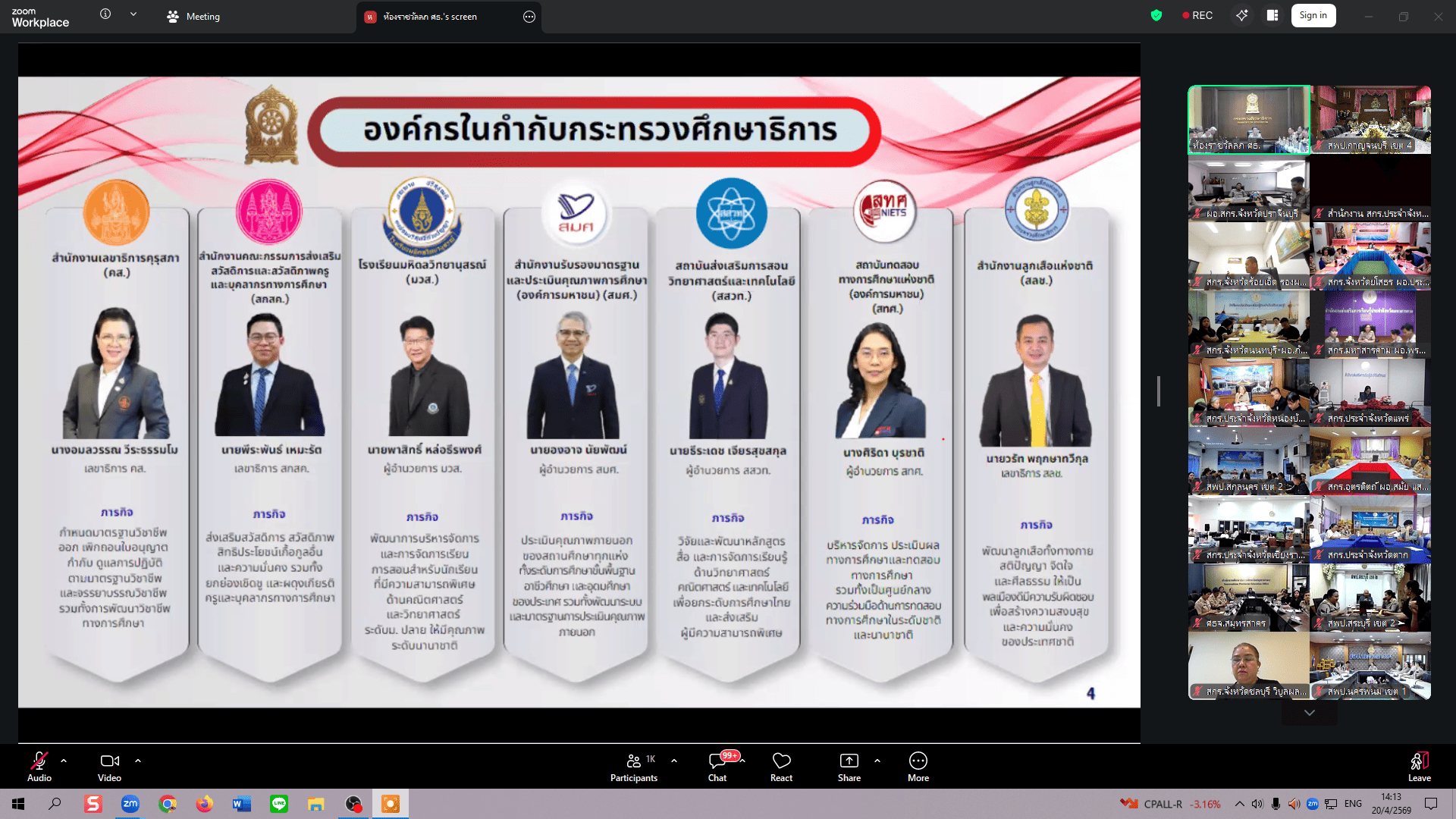Viewport: 1456px width, 819px height.
Task: Click the Sign in button
Action: tap(1313, 15)
